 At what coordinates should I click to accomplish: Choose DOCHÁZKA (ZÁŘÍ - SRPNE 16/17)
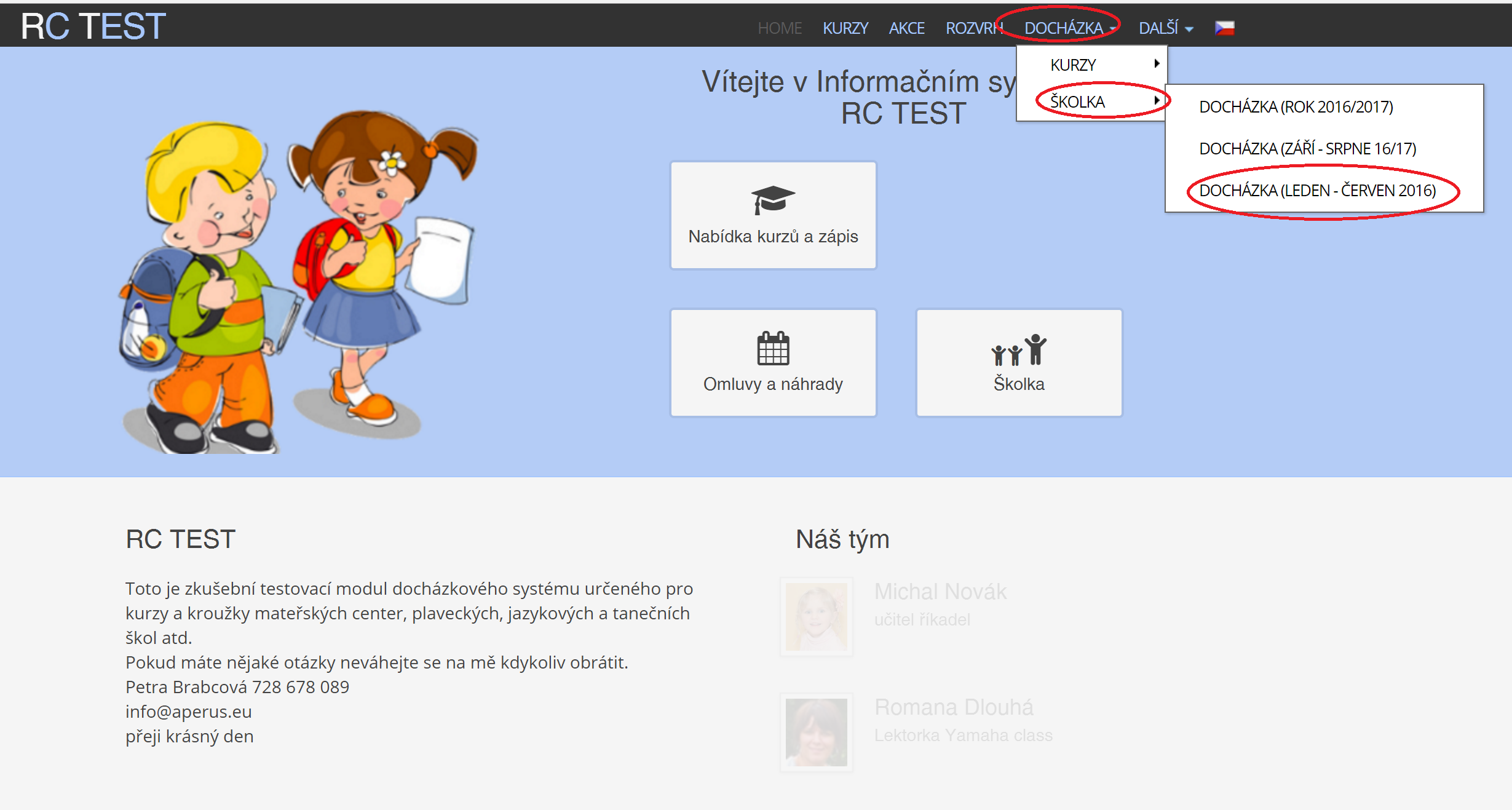click(x=1307, y=149)
